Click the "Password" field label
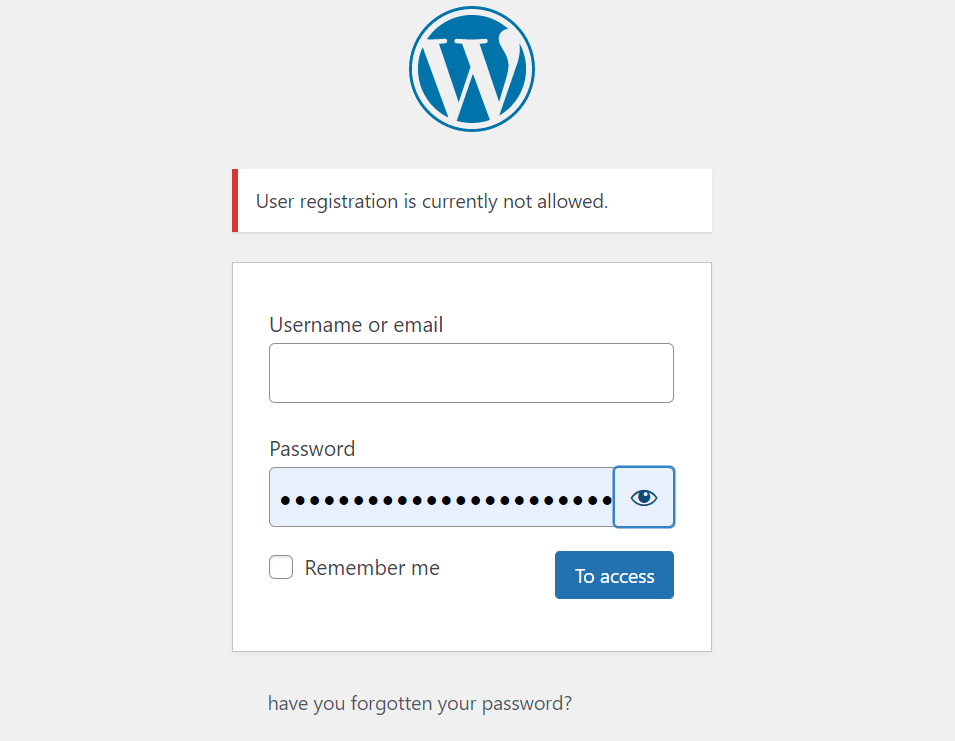This screenshot has width=955, height=741. coord(312,449)
